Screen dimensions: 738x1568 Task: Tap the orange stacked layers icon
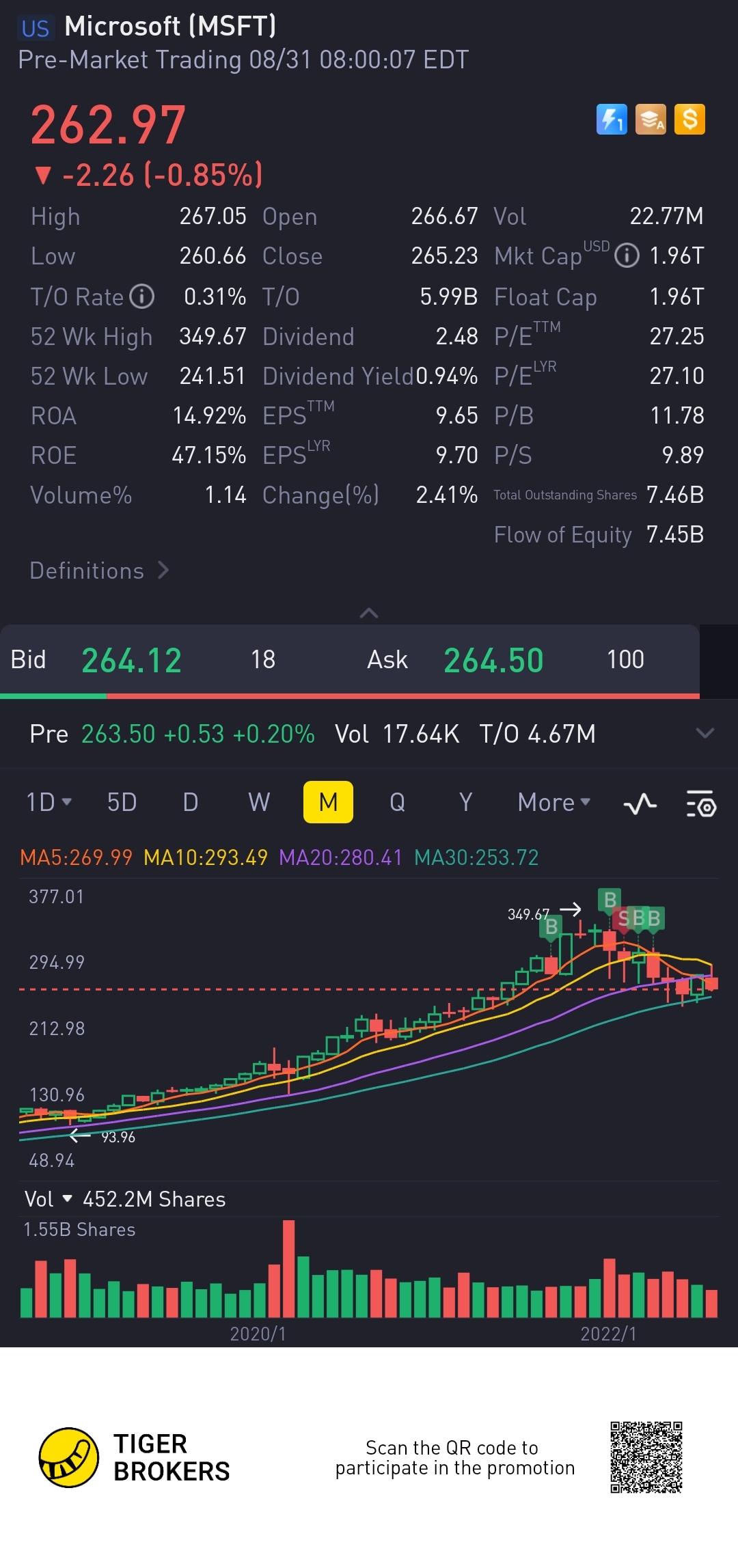coord(651,120)
